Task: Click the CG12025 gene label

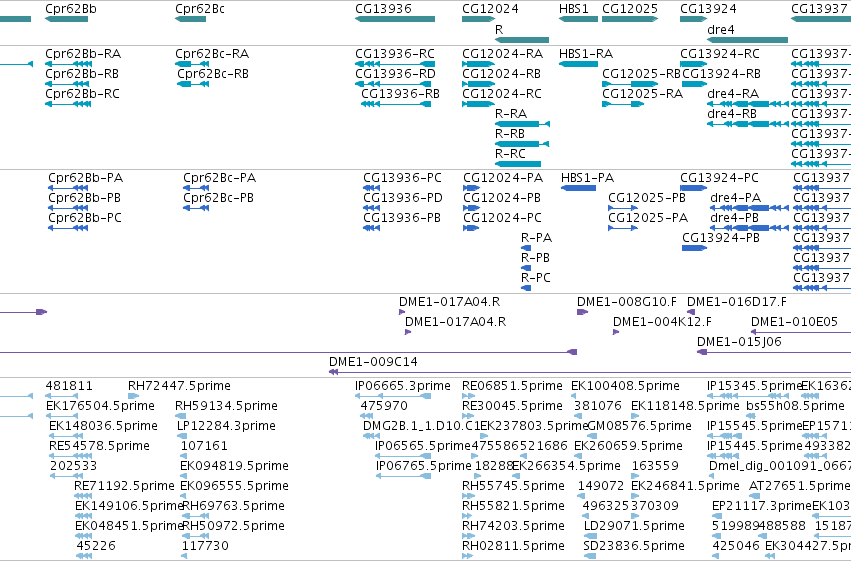Action: coord(630,9)
